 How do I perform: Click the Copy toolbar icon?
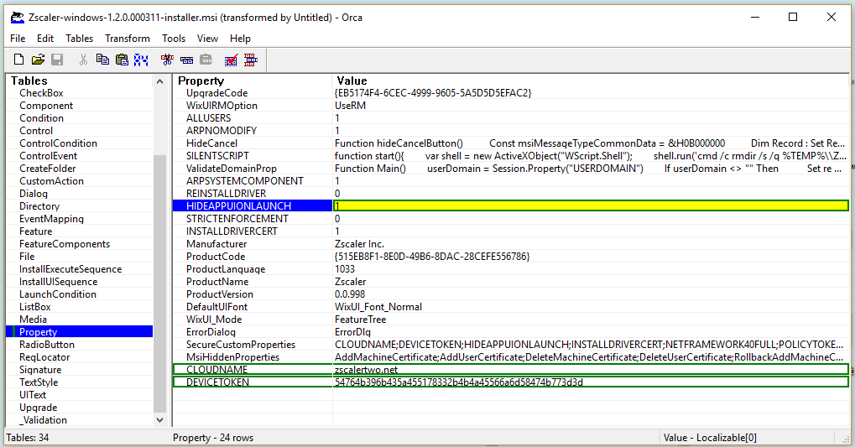coord(103,61)
